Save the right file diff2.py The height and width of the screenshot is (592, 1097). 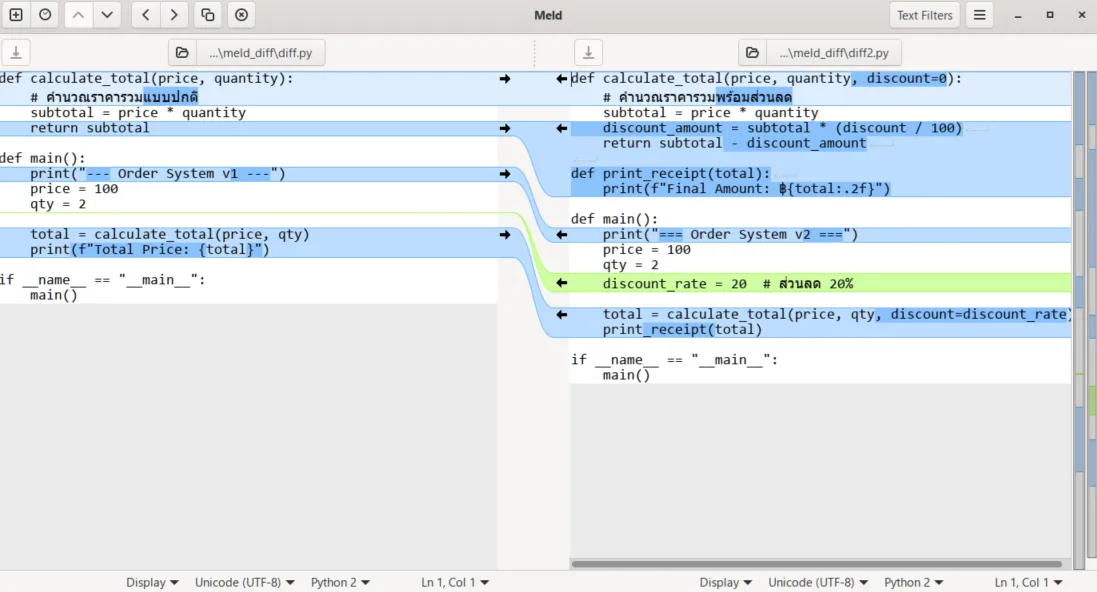tap(588, 52)
